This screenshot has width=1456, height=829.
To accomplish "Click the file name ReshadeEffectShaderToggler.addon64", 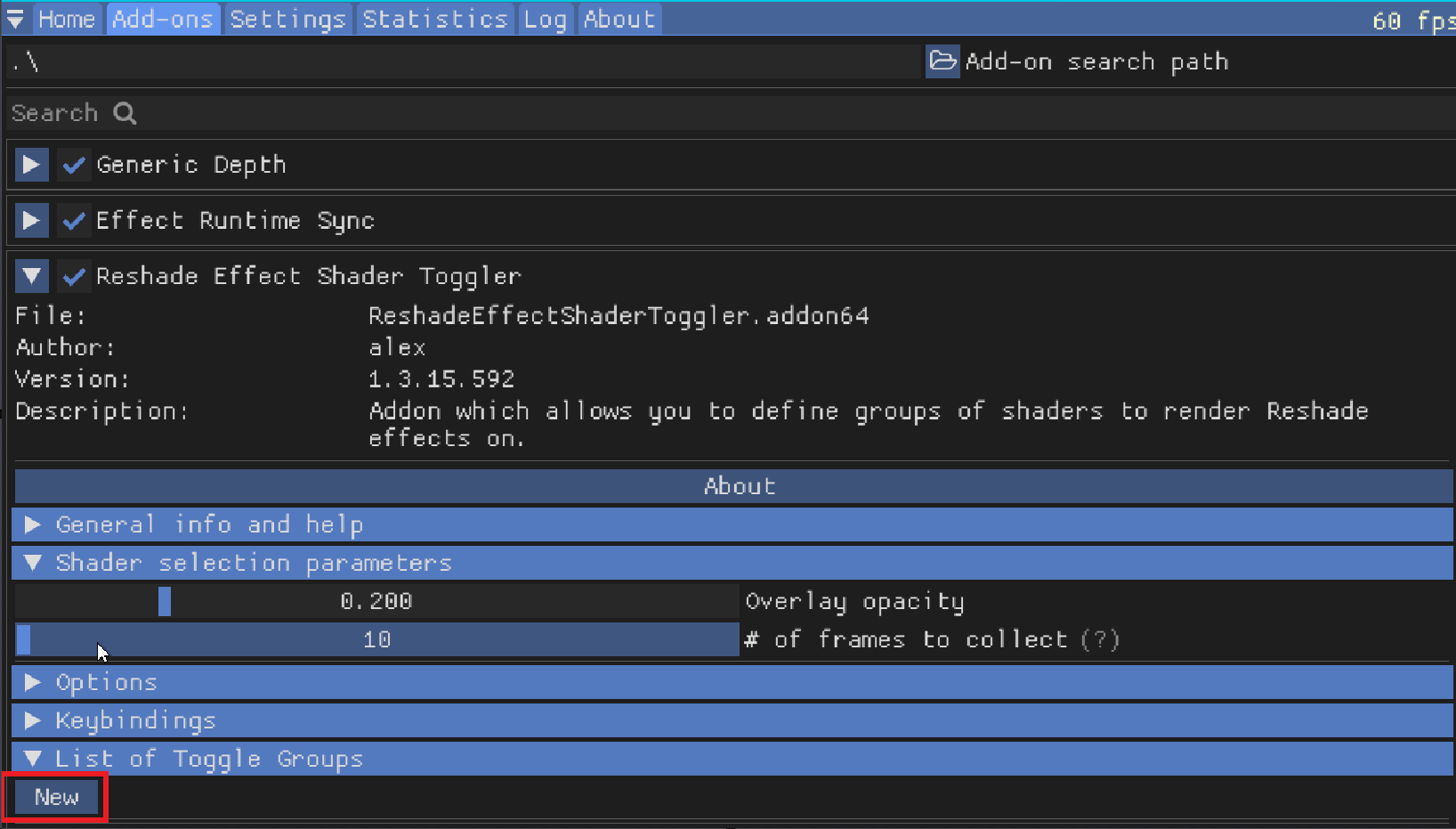I will coord(619,316).
